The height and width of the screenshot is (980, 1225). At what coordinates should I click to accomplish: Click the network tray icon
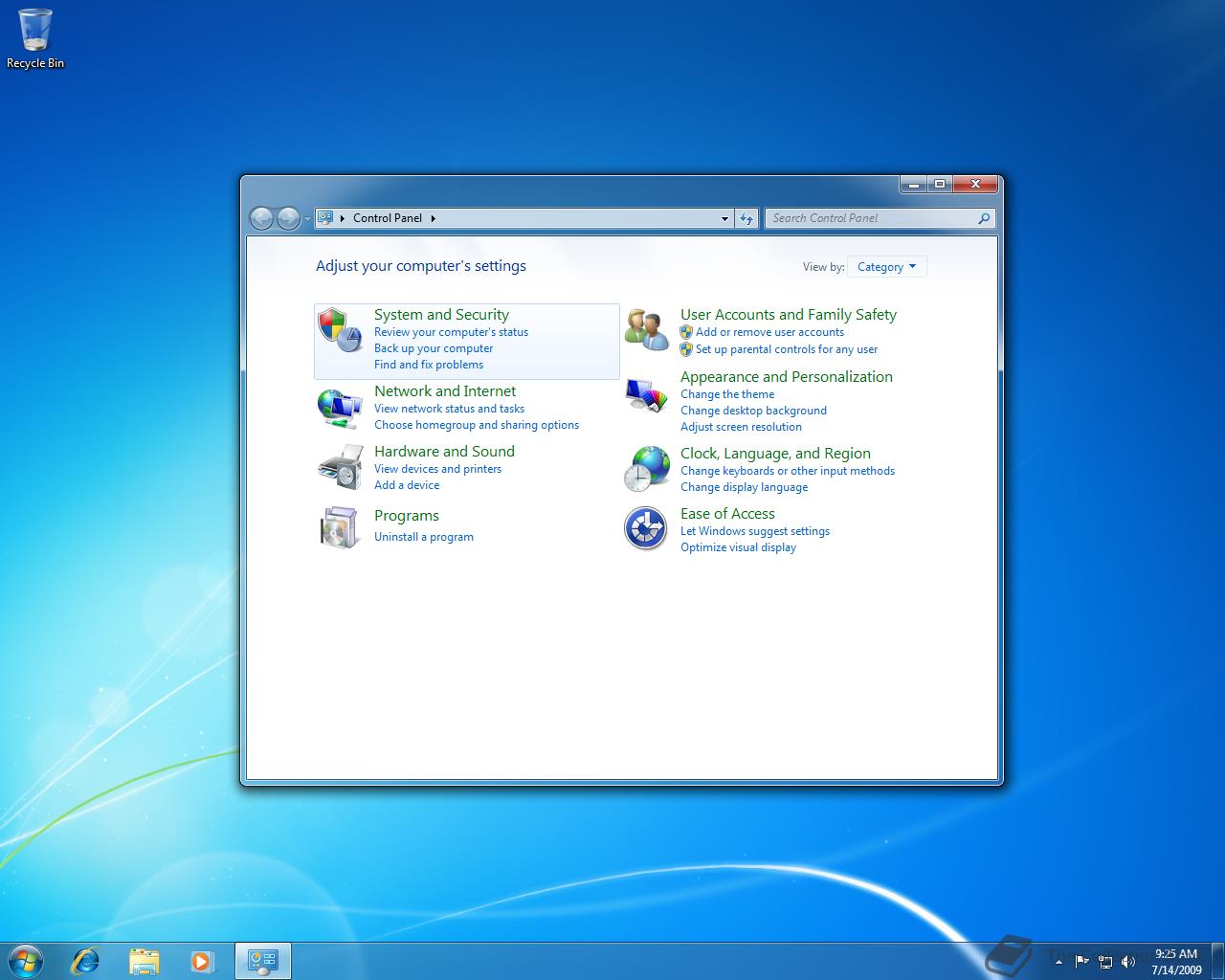[1104, 961]
